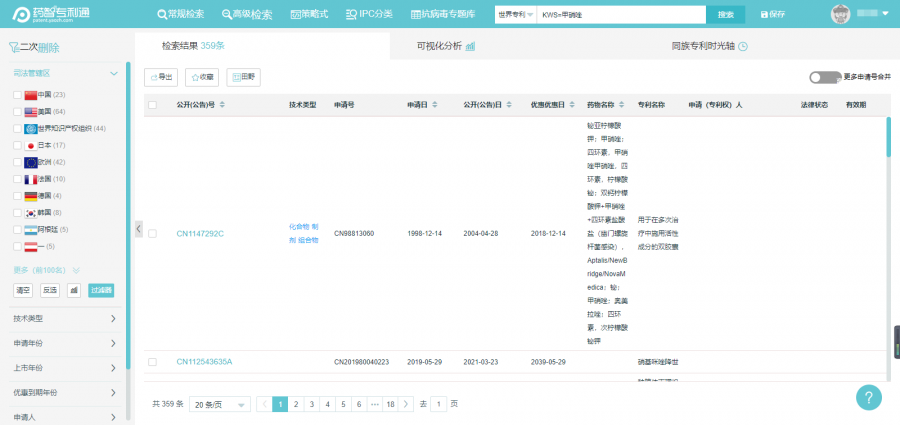Expand the 技术类型 filter section
900x425 pixels.
64,318
